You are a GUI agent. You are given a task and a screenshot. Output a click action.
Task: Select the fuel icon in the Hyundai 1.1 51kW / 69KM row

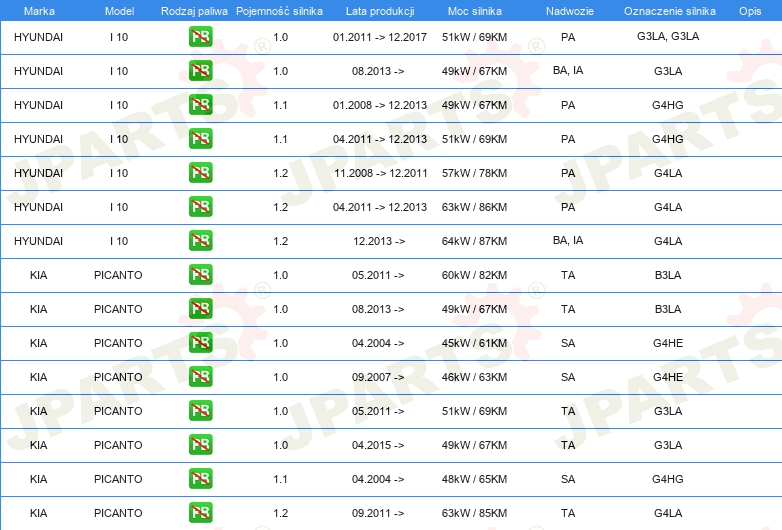(200, 138)
